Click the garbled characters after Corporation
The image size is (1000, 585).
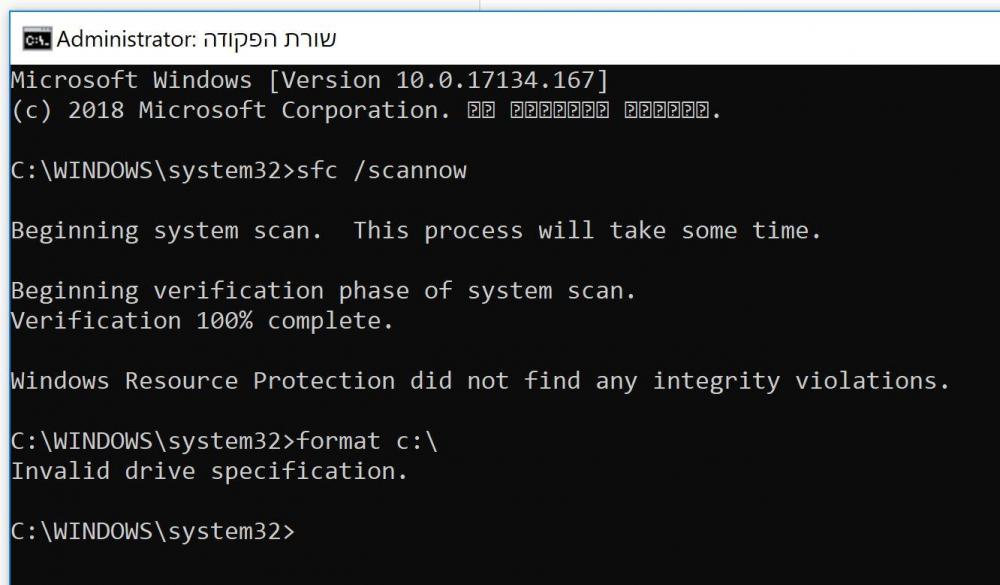coord(594,110)
